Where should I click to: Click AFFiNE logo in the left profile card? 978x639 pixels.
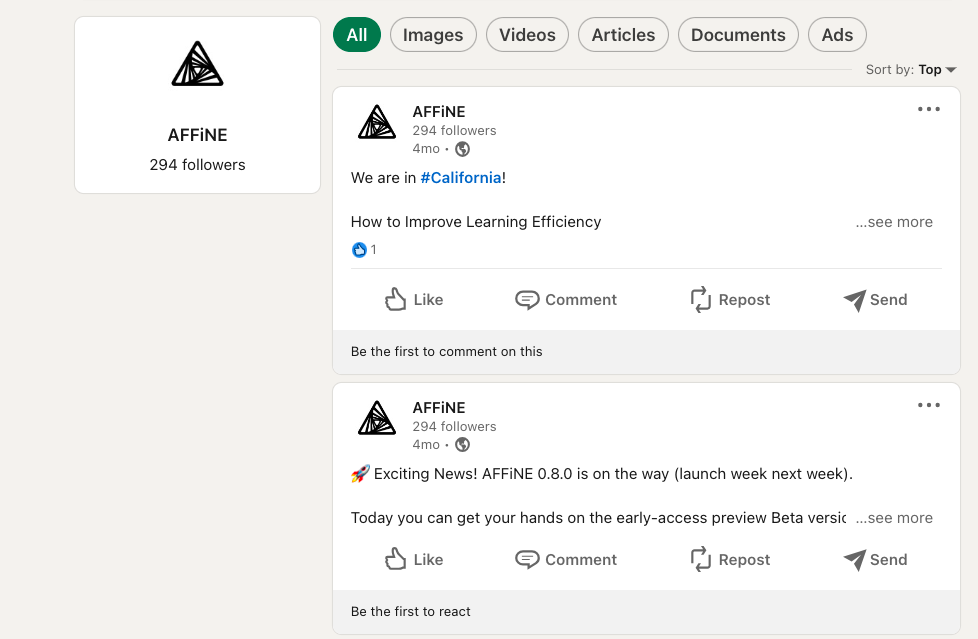coord(197,64)
